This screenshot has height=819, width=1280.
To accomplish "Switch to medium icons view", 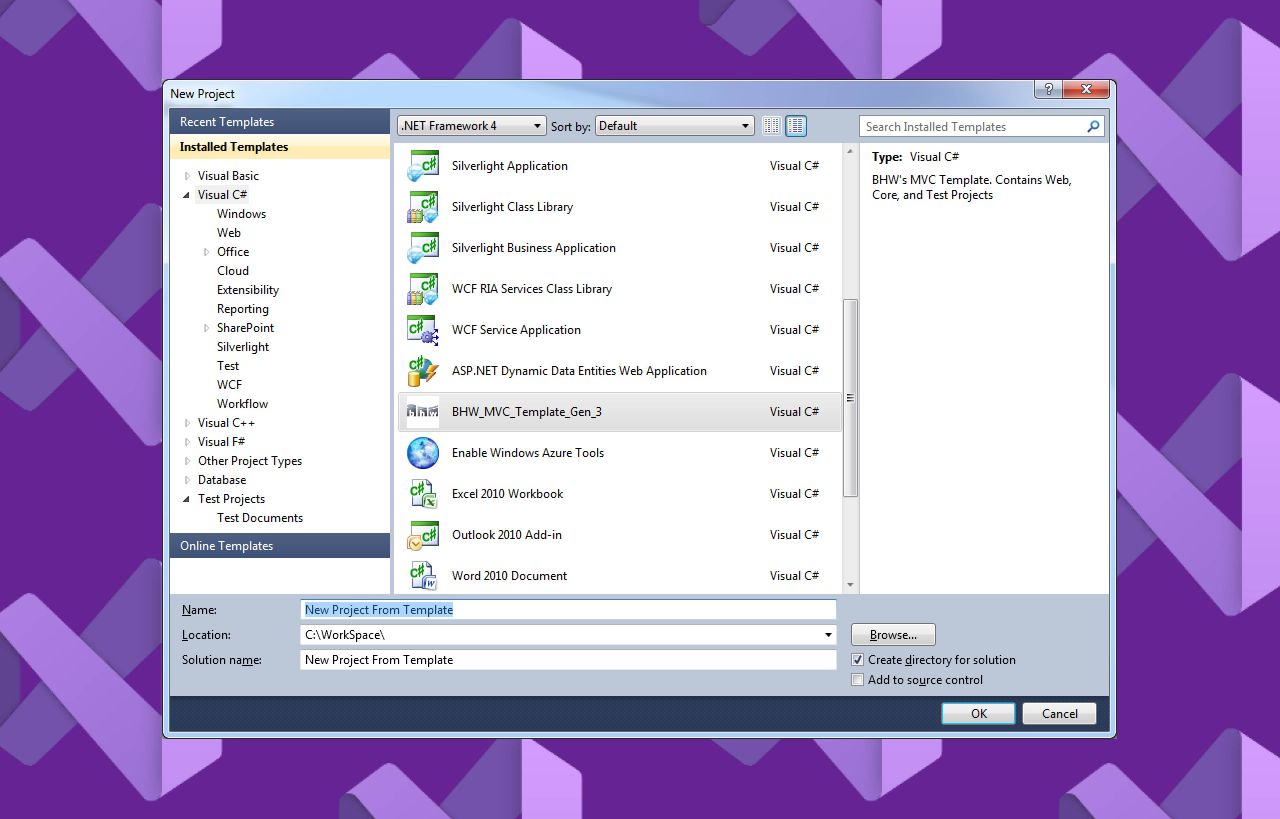I will [x=796, y=126].
